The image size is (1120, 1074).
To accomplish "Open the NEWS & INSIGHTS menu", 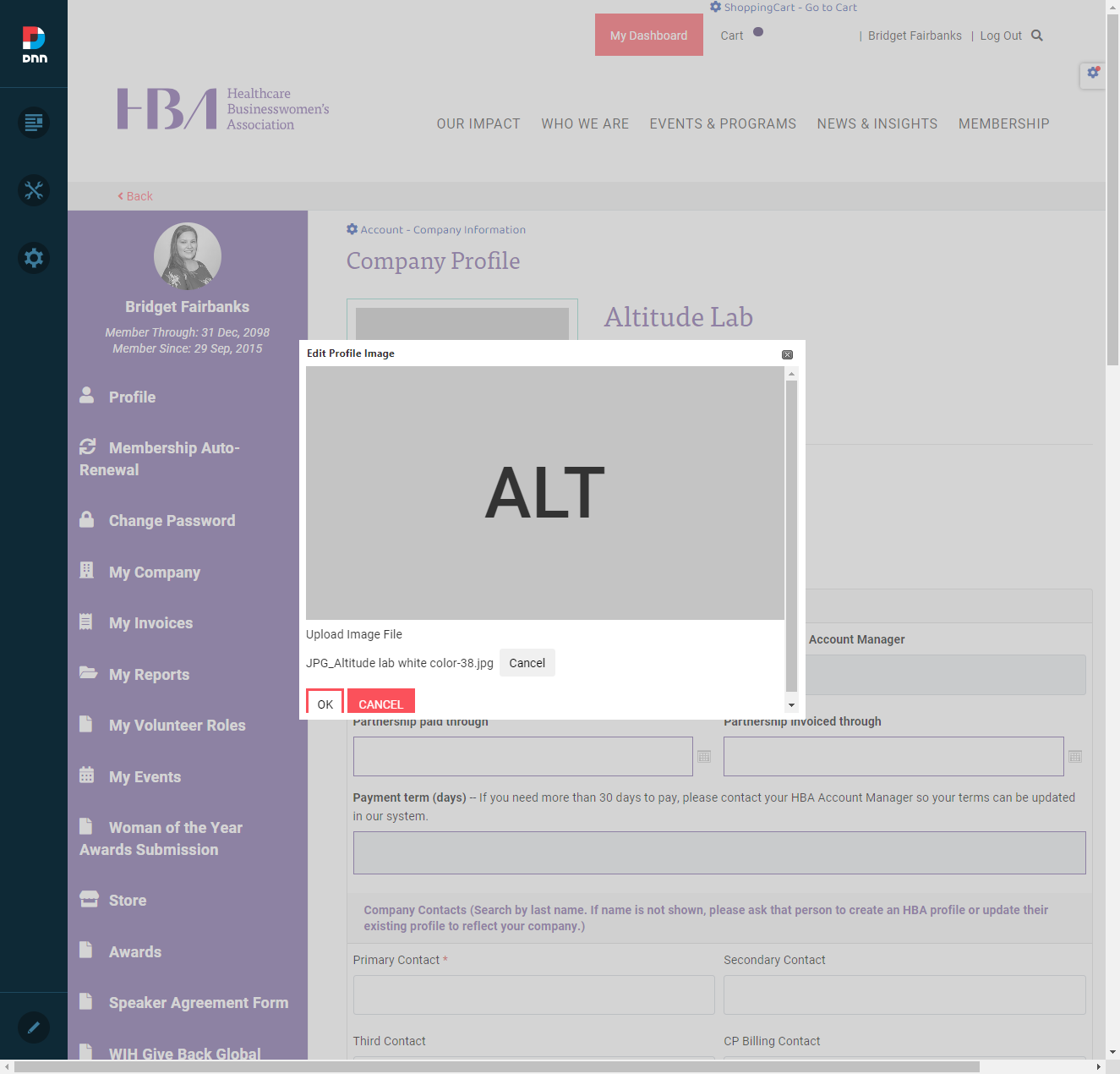I will click(x=877, y=123).
